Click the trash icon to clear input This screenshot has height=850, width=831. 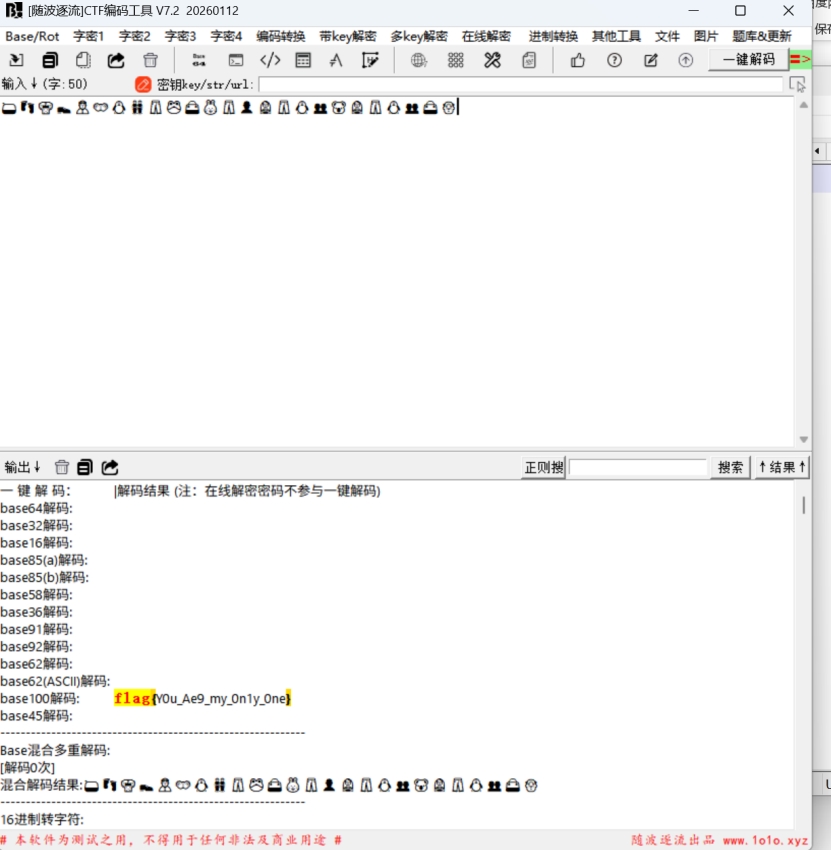click(150, 60)
